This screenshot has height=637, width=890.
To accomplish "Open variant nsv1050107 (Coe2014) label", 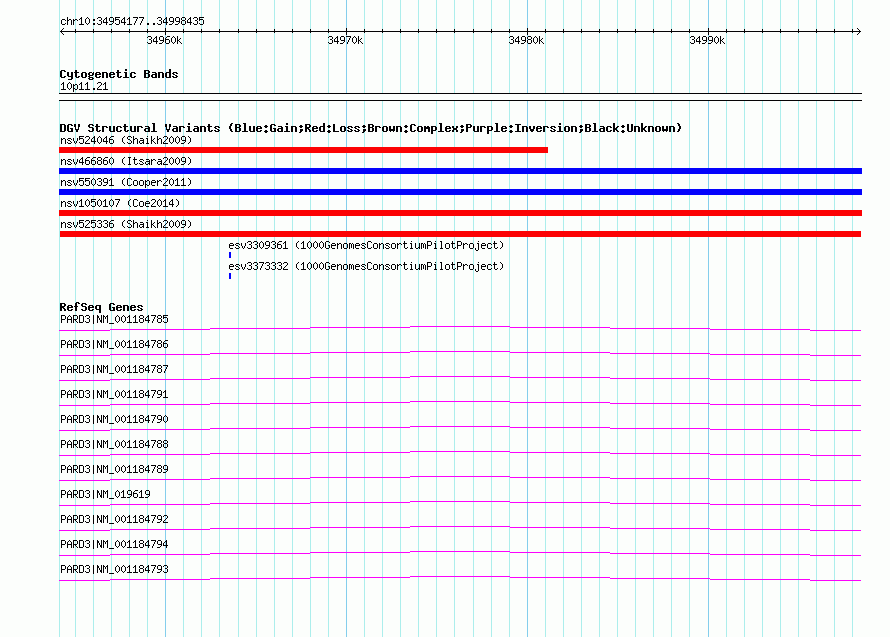I will 120,203.
